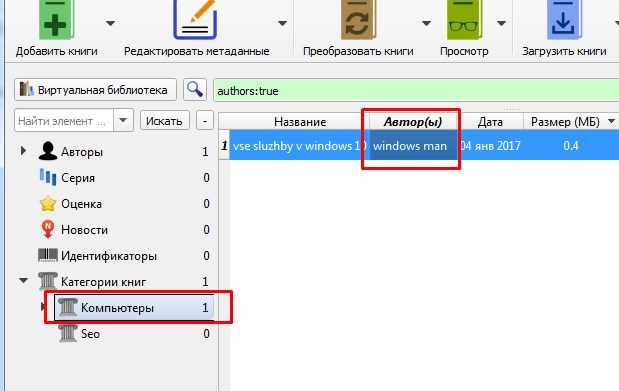Viewport: 619px width, 391px height.
Task: Click the 04 янв 2017 date cell
Action: pyautogui.click(x=490, y=146)
